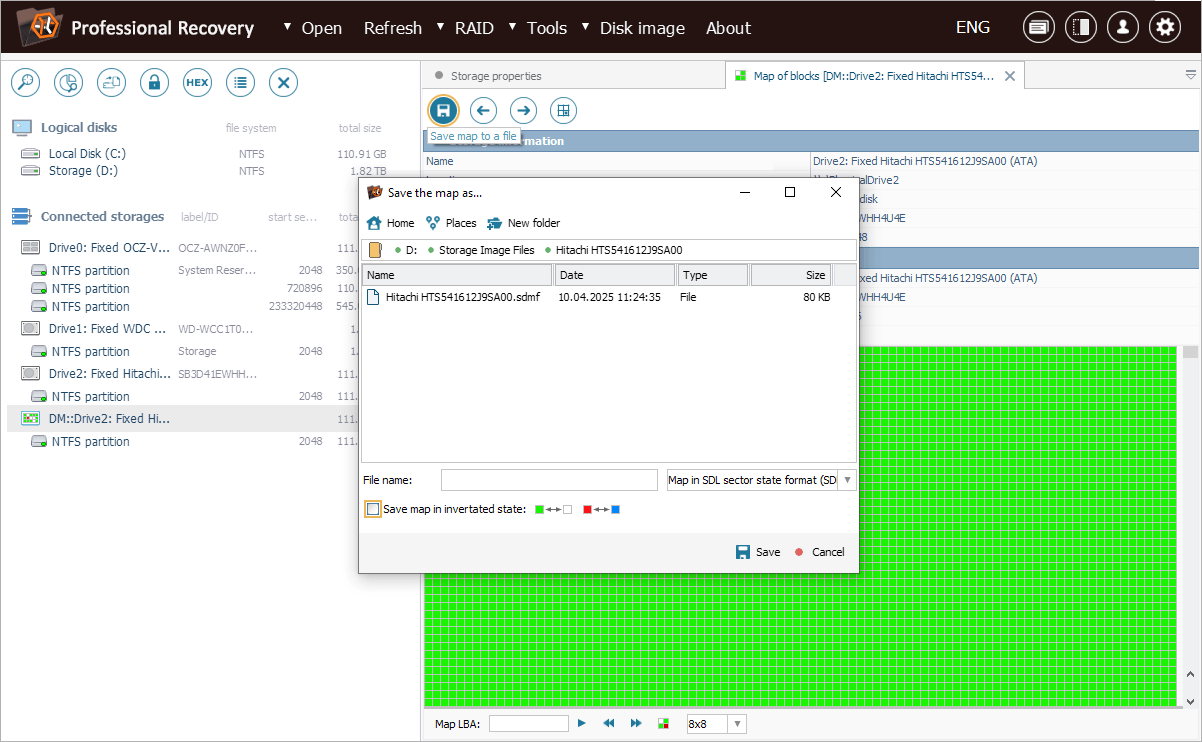This screenshot has width=1202, height=742.
Task: Expand the tab list arrow beside tabs
Action: [1191, 75]
